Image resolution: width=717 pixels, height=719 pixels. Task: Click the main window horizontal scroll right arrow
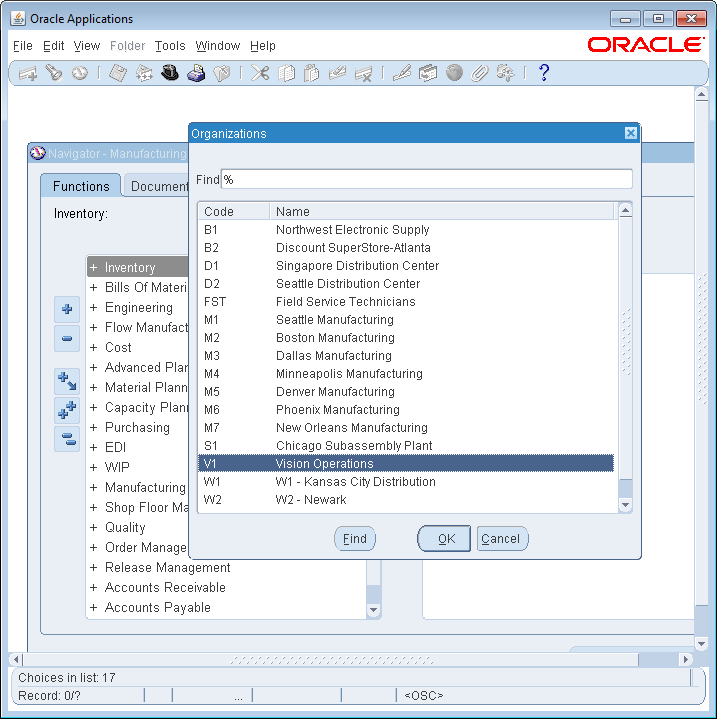tap(686, 659)
